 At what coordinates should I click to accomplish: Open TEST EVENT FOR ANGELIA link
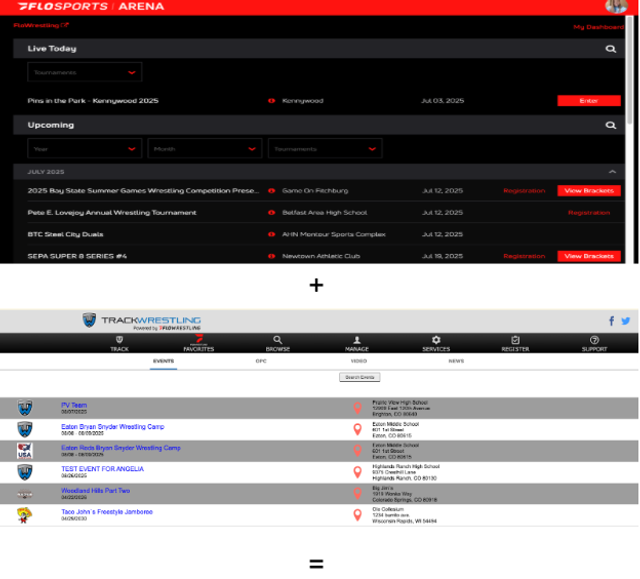[102, 469]
